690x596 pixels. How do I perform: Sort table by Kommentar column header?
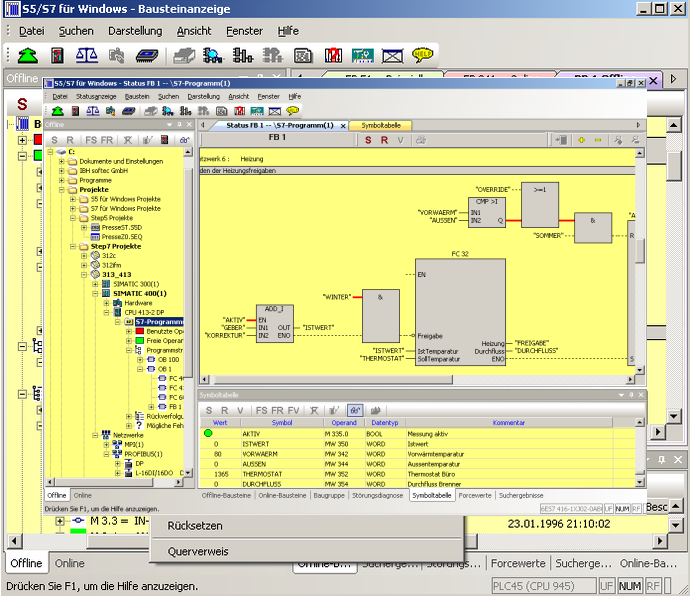tap(509, 423)
